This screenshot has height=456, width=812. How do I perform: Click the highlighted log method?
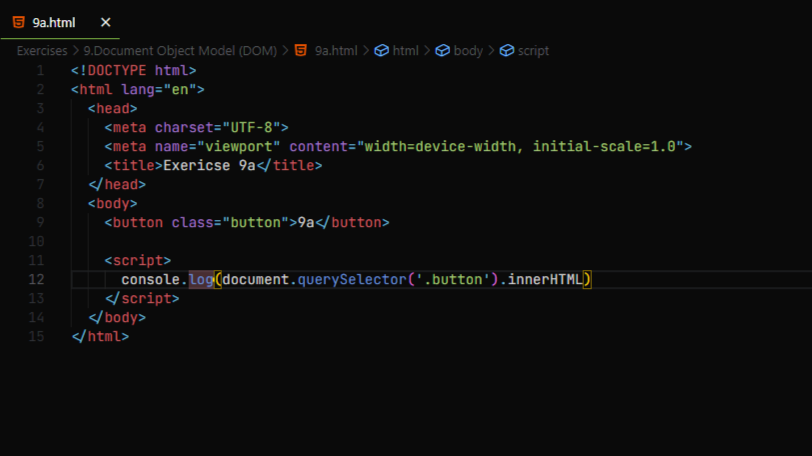click(201, 280)
